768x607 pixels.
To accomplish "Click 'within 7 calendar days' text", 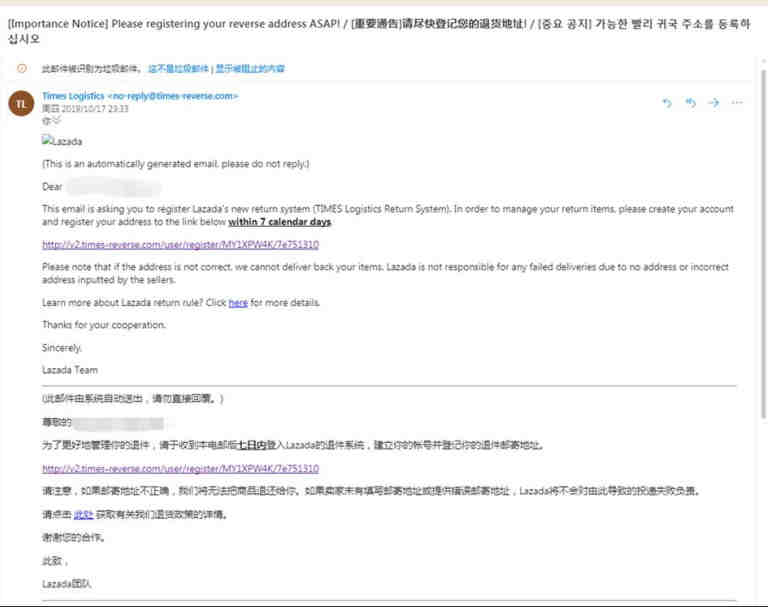I will pos(280,221).
